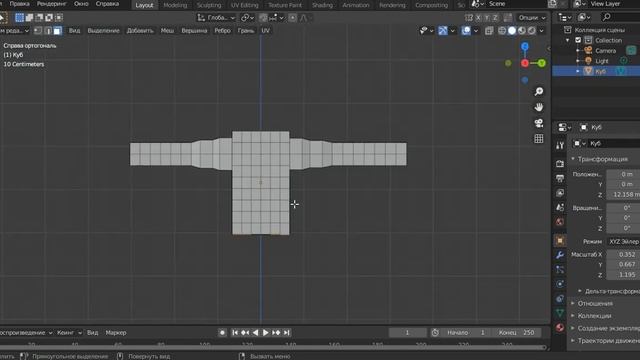The height and width of the screenshot is (360, 640).
Task: Switch to the Sculpting workspace tab
Action: [209, 5]
